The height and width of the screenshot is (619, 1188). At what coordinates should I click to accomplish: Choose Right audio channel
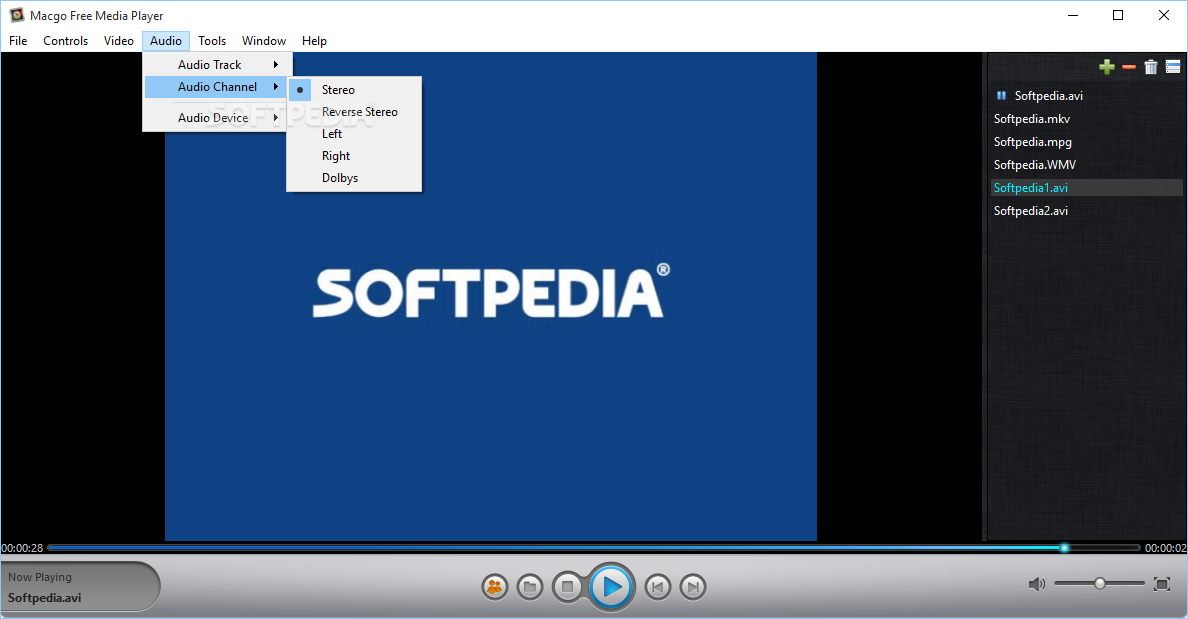354,155
